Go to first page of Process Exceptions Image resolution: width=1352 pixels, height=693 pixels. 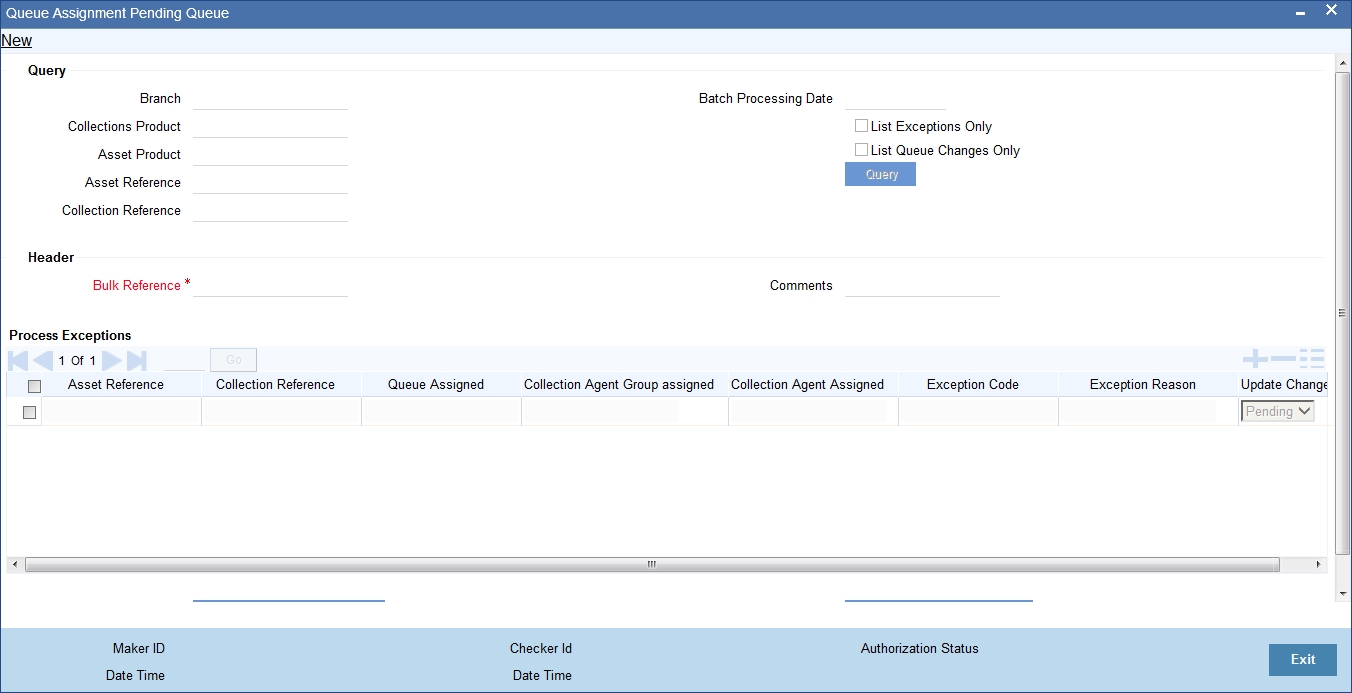[18, 360]
